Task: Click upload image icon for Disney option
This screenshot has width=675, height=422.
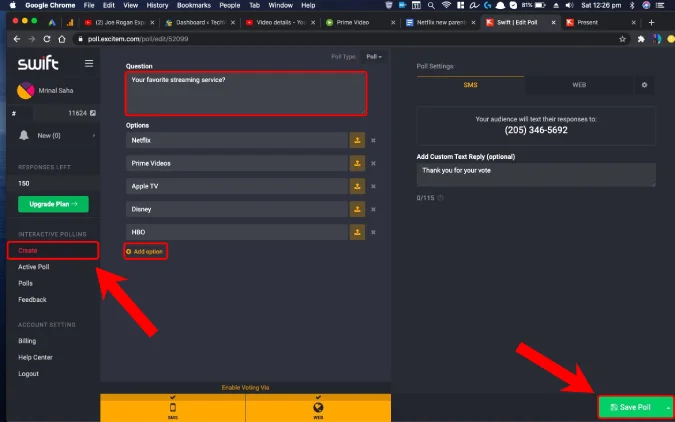Action: pos(357,209)
